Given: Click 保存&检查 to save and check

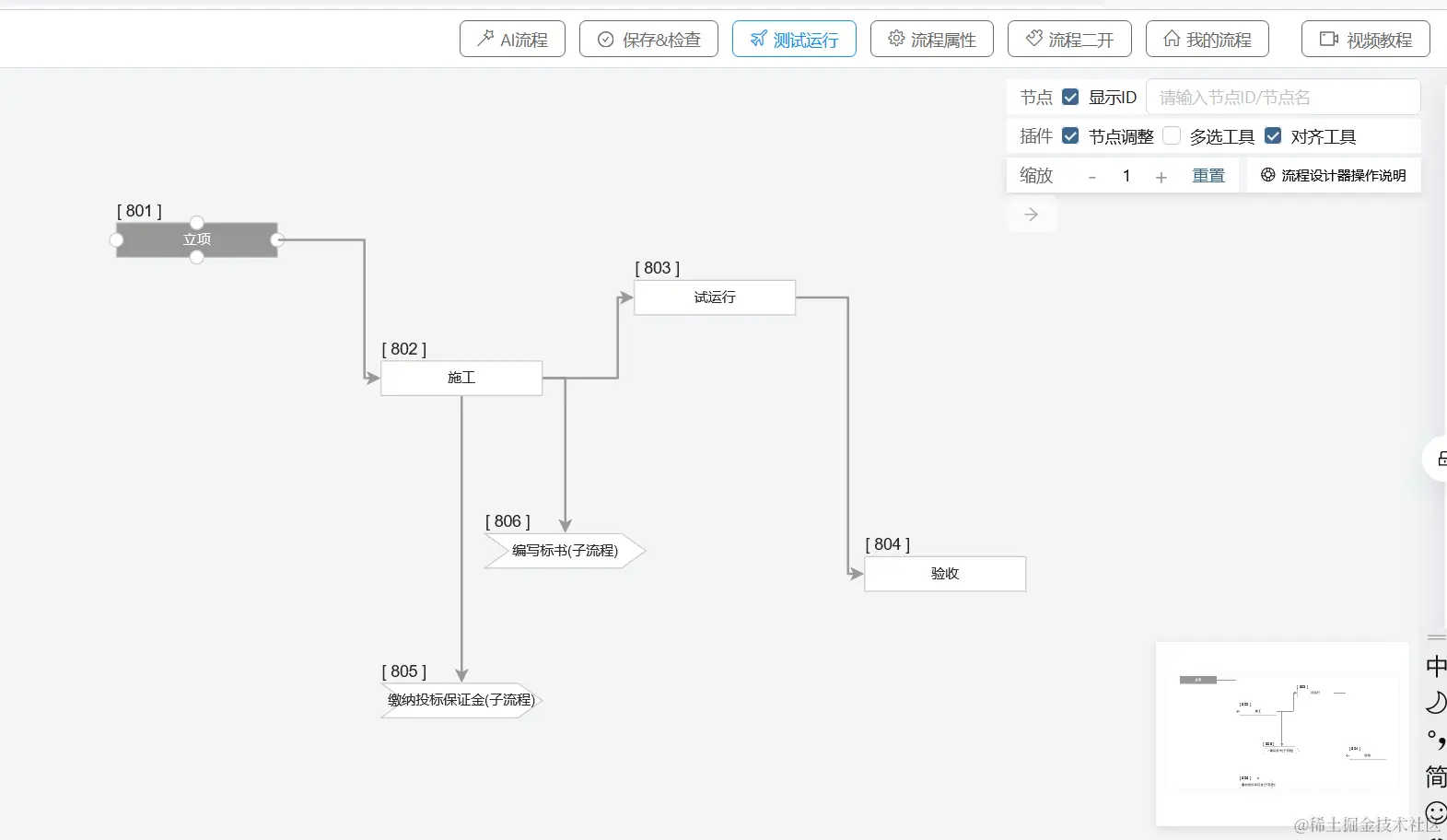Looking at the screenshot, I should (648, 40).
